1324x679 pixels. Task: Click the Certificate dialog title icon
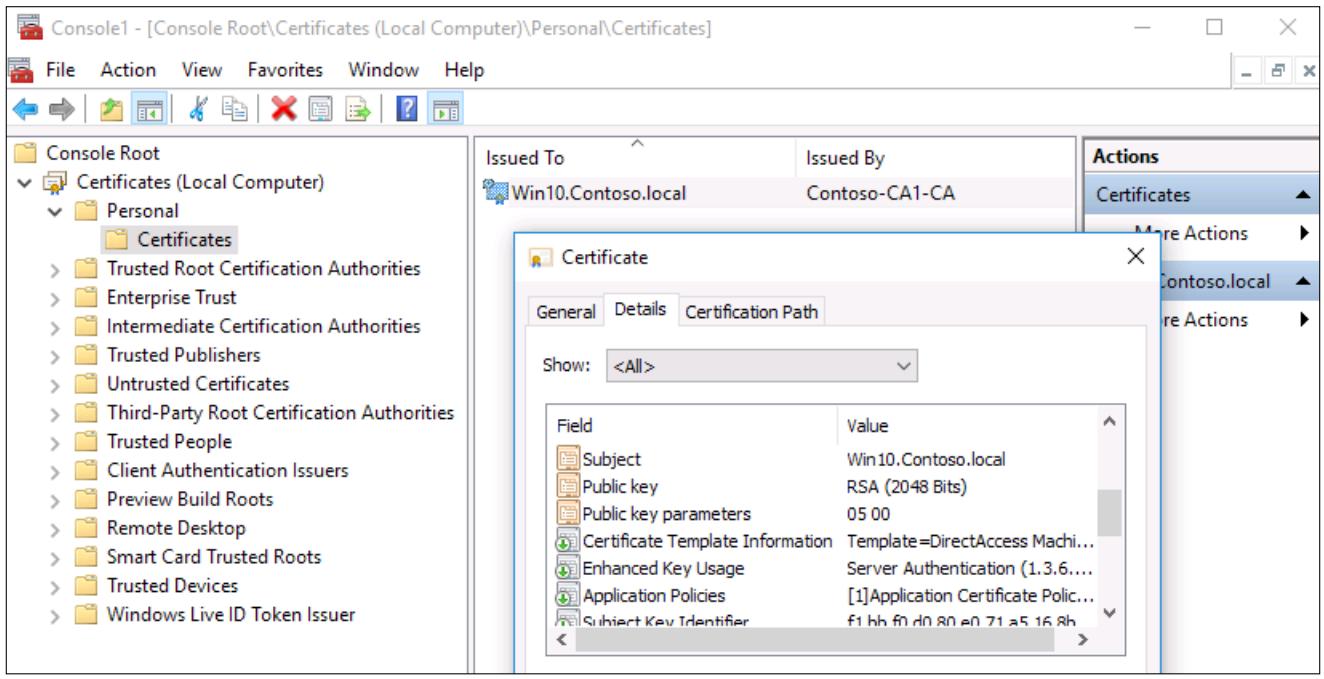pos(540,258)
